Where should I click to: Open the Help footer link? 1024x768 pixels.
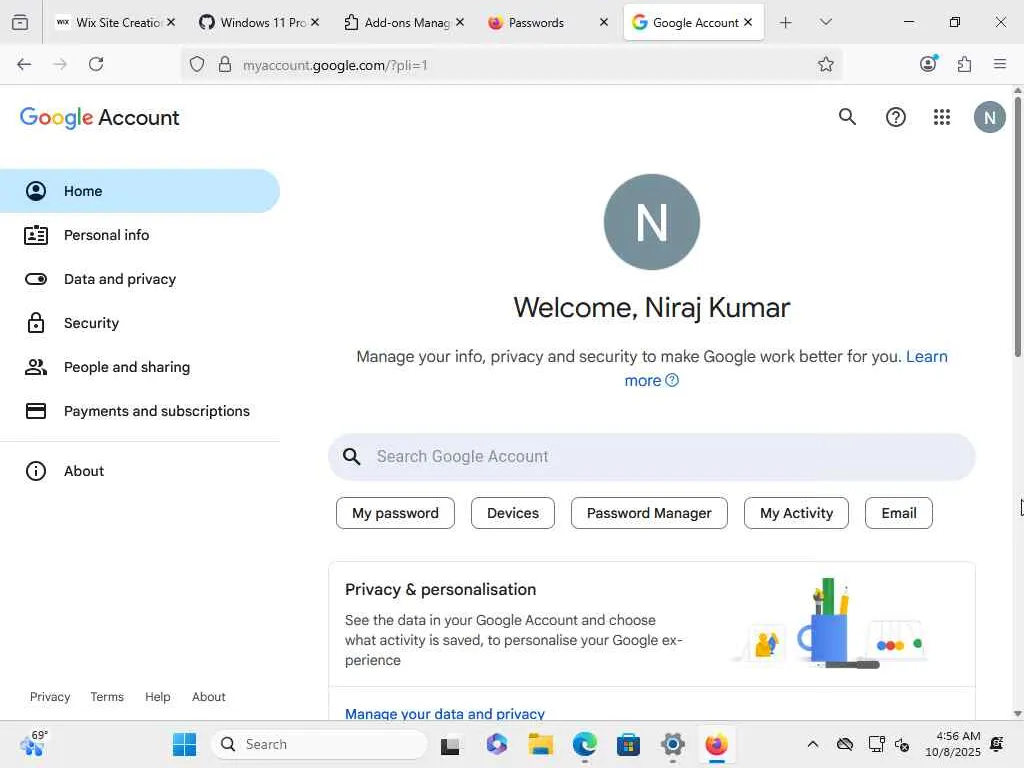157,697
